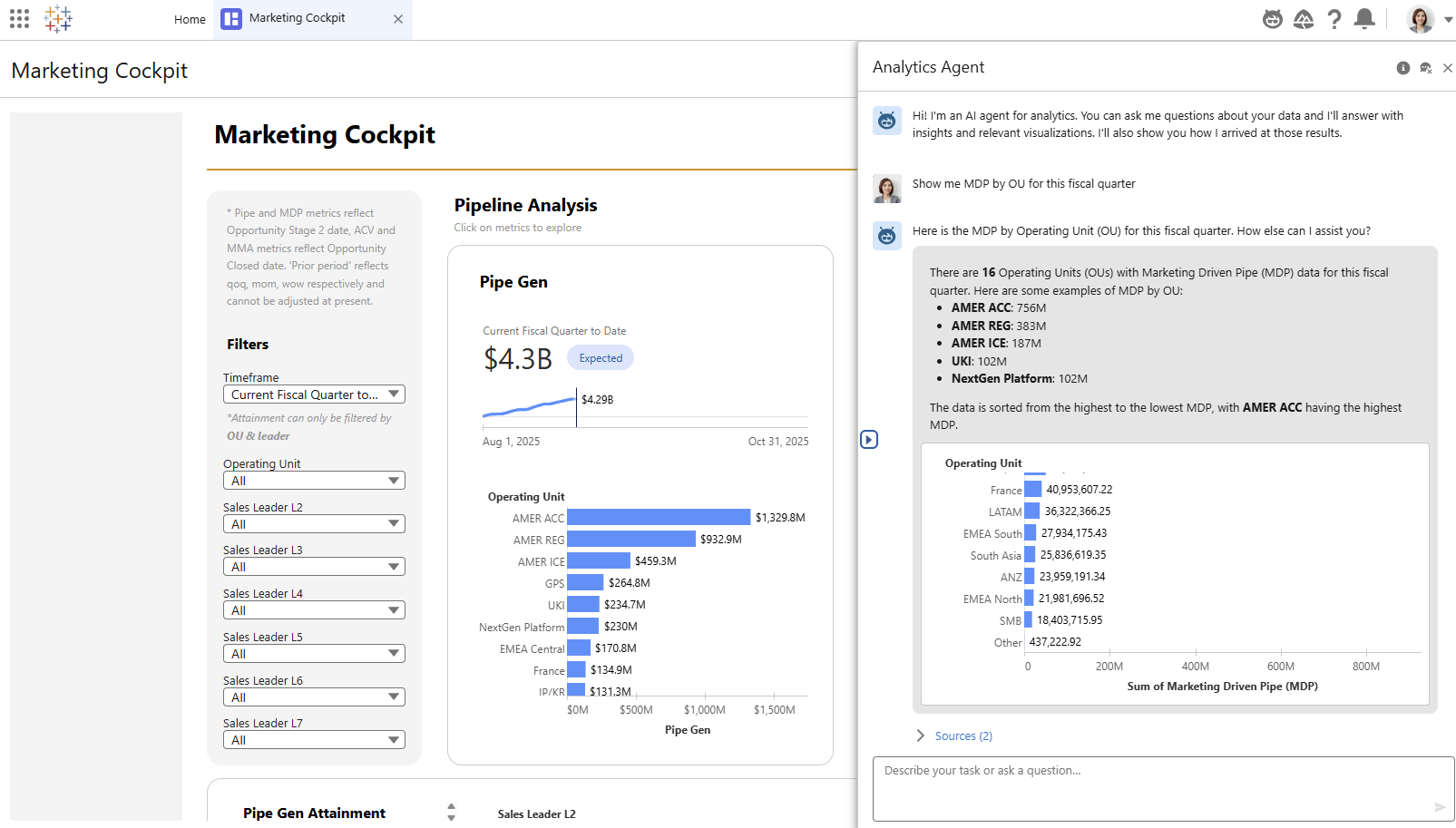Open the AI assistant bot icon in top bar
The height and width of the screenshot is (828, 1456).
point(1272,18)
